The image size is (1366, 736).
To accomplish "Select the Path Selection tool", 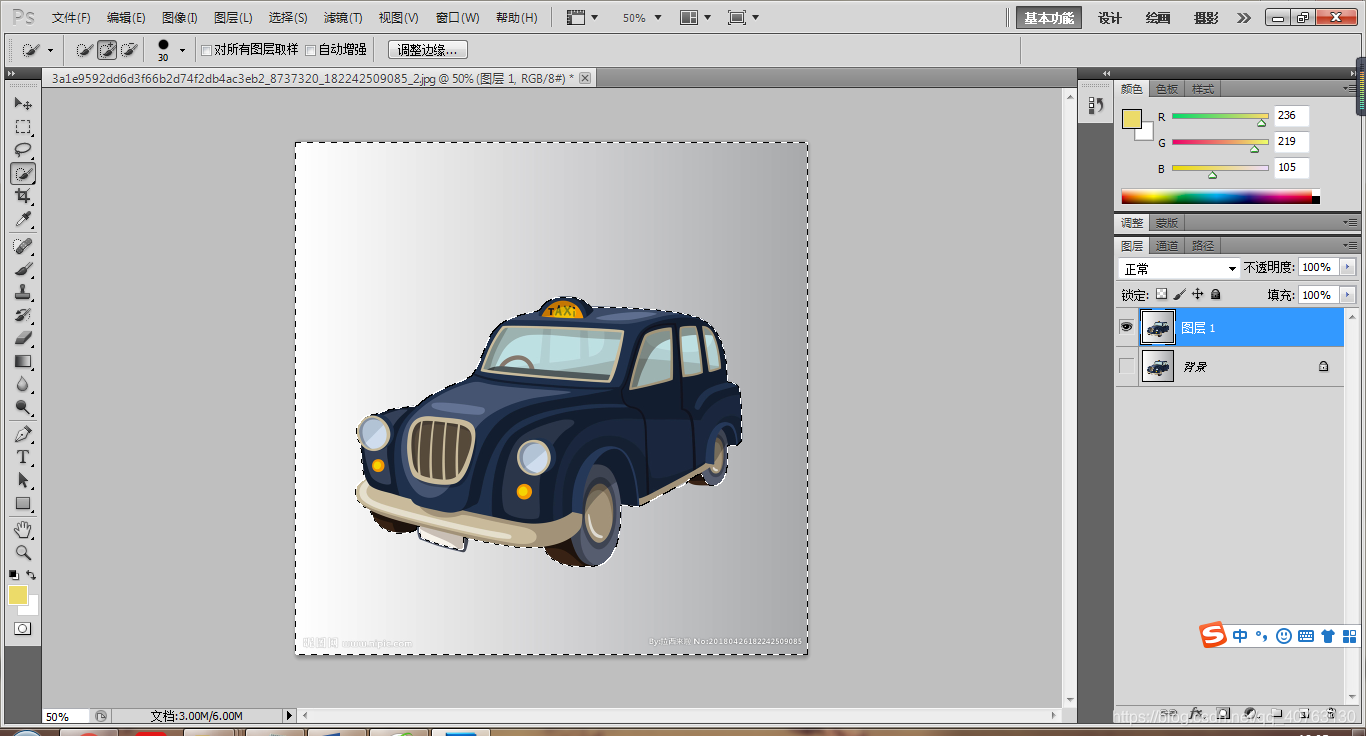I will [x=23, y=480].
